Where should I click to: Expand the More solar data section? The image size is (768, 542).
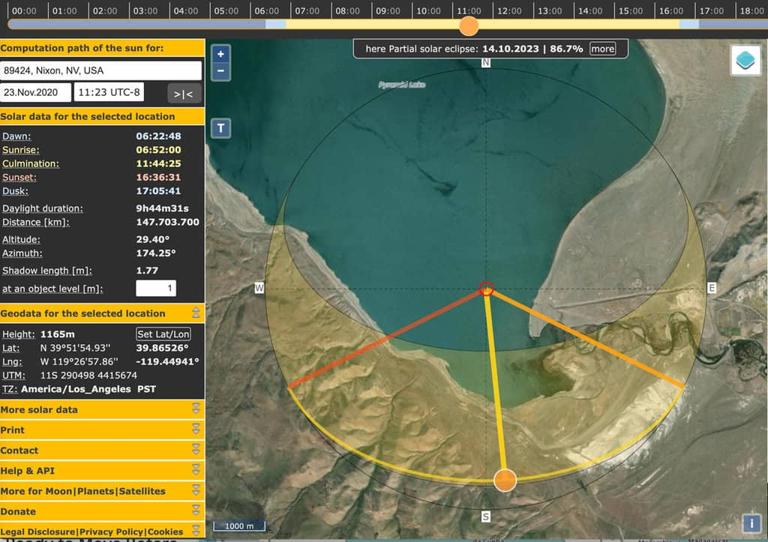[102, 410]
